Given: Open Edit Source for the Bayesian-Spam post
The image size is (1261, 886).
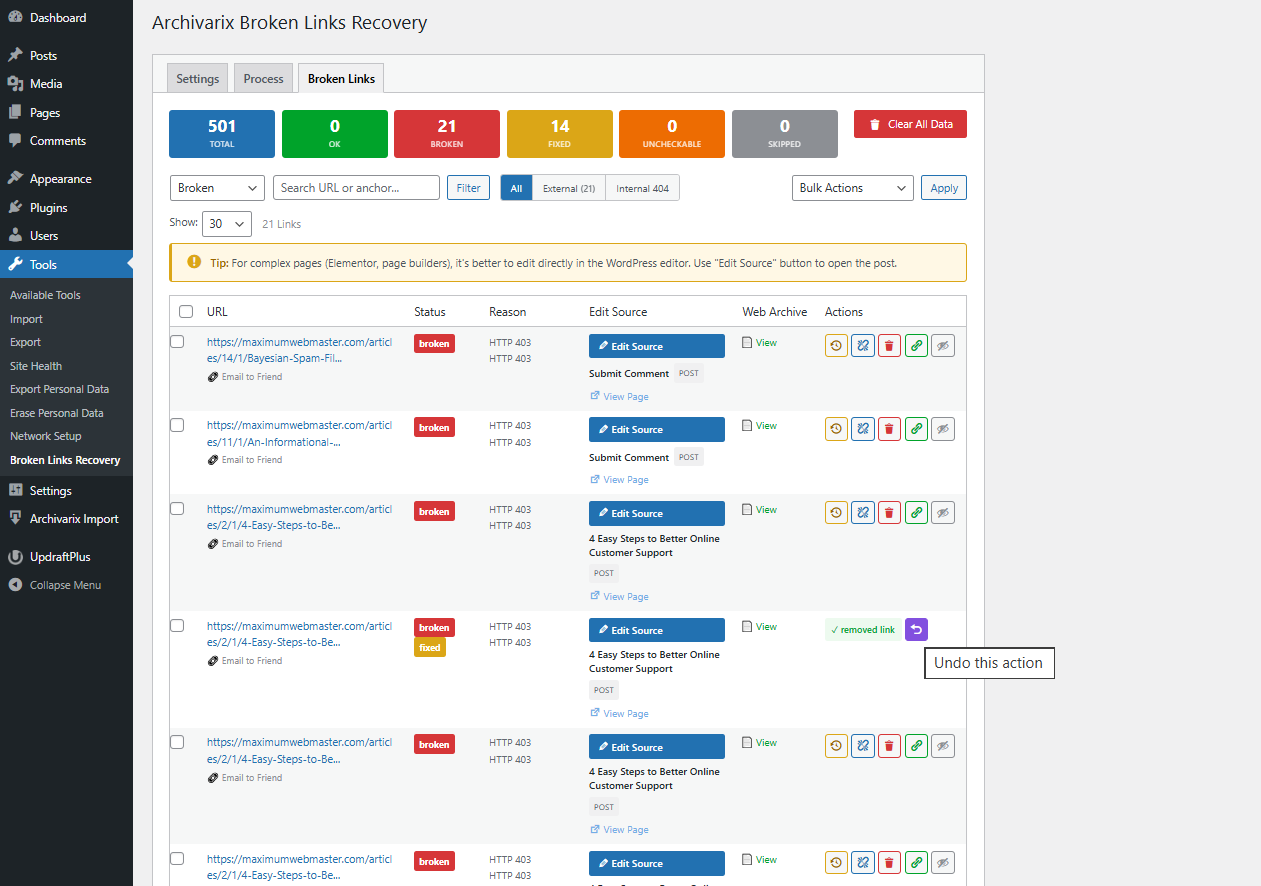Looking at the screenshot, I should click(656, 345).
